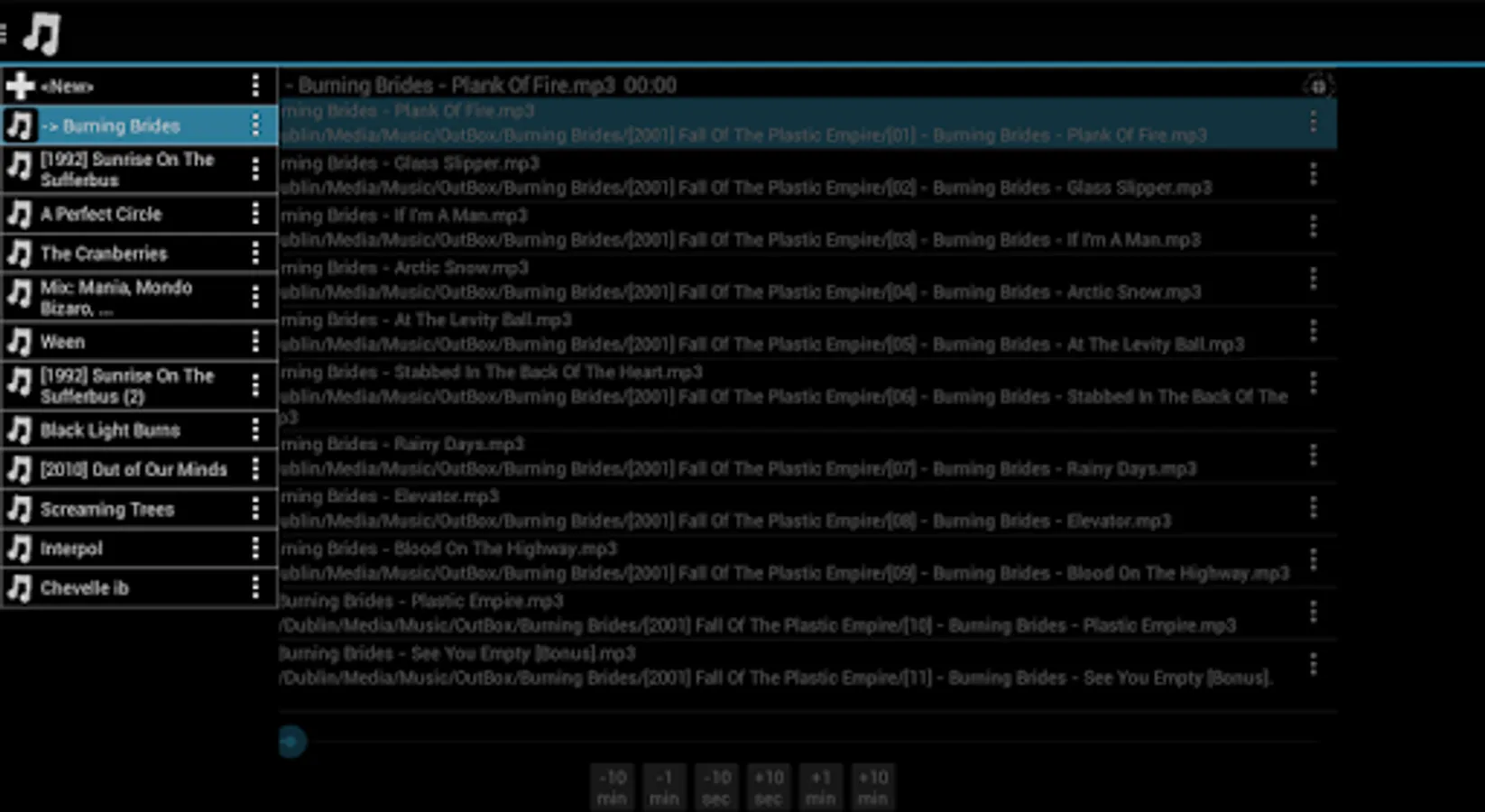The image size is (1485, 812).
Task: Select the highlighted 'Plank Of Fire.mp3' track row
Action: pyautogui.click(x=807, y=123)
